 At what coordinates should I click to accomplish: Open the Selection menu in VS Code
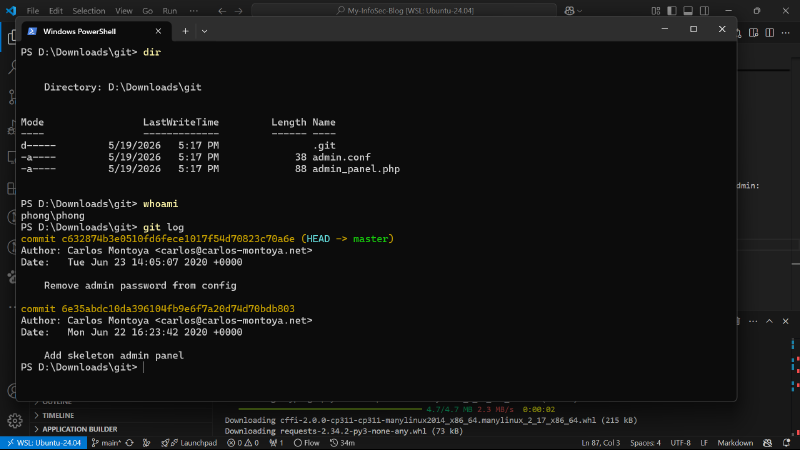(x=88, y=11)
